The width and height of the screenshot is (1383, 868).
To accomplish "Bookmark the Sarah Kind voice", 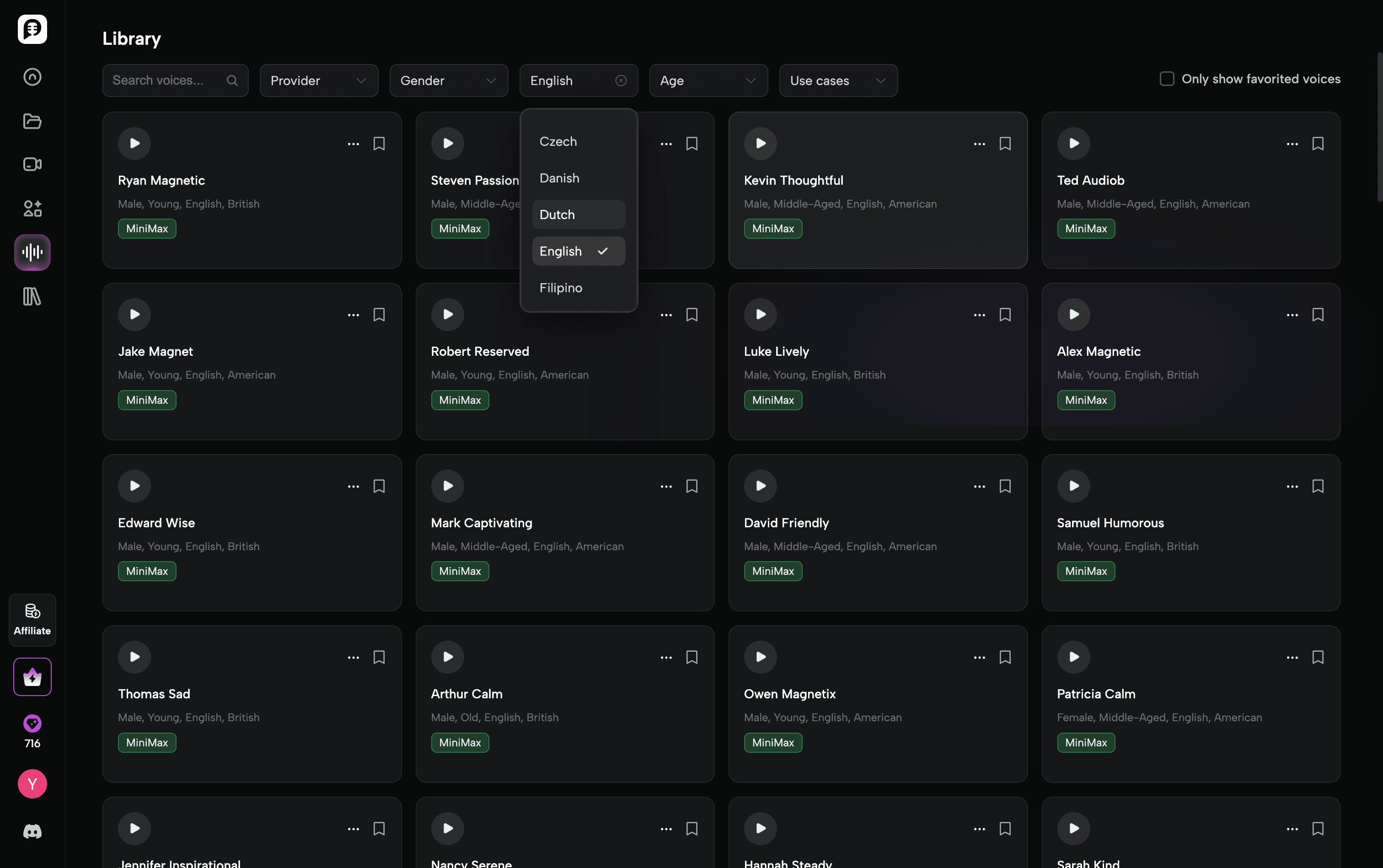I will click(x=1318, y=828).
